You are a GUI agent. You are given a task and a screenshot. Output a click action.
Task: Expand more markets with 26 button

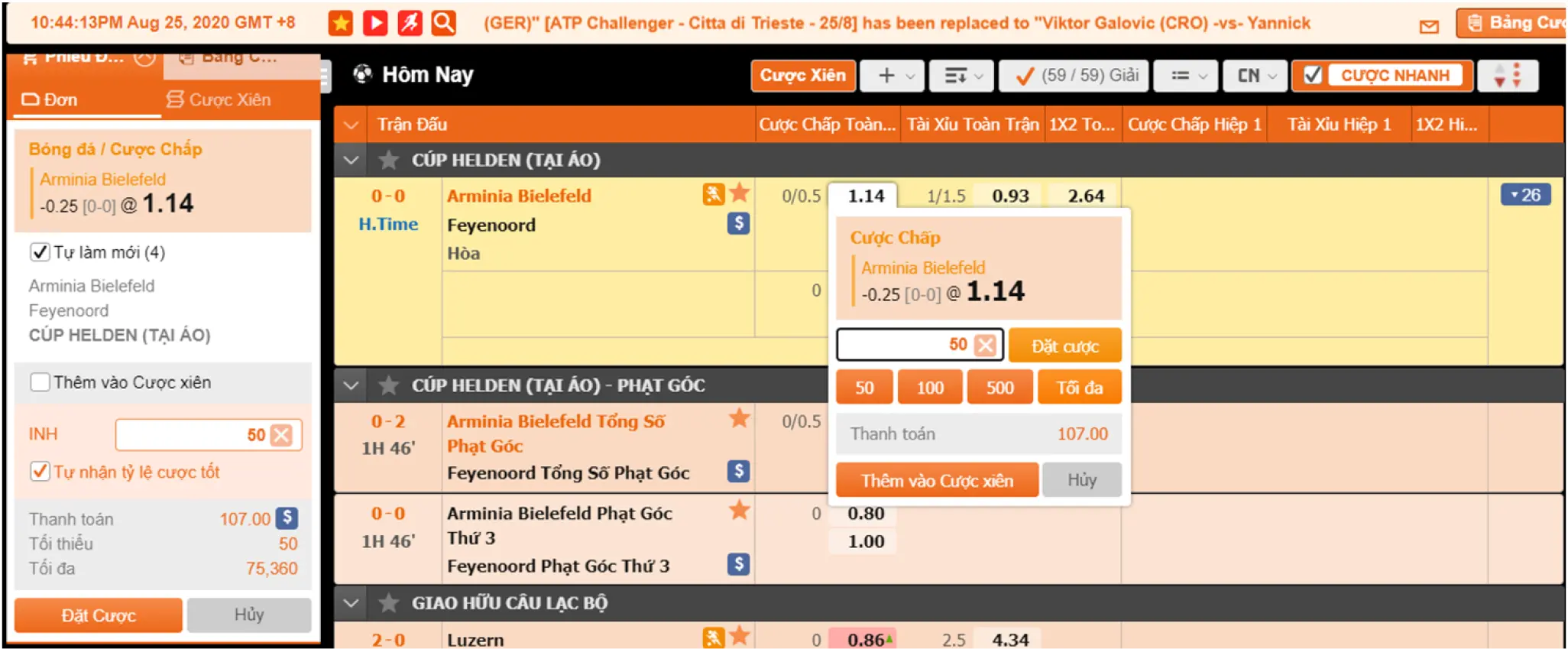1525,195
